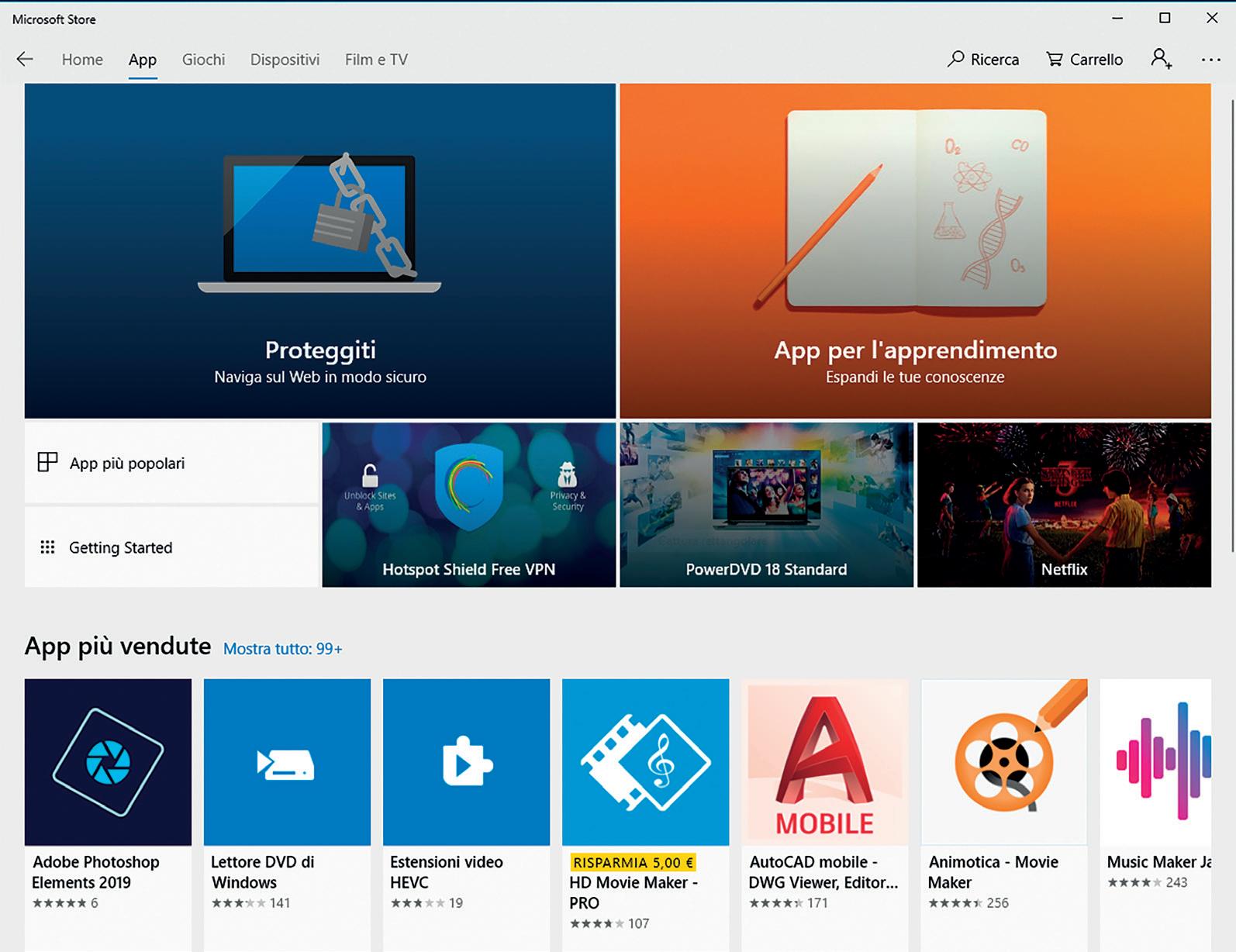1236x952 pixels.
Task: Click the App più vendute heading
Action: point(118,646)
